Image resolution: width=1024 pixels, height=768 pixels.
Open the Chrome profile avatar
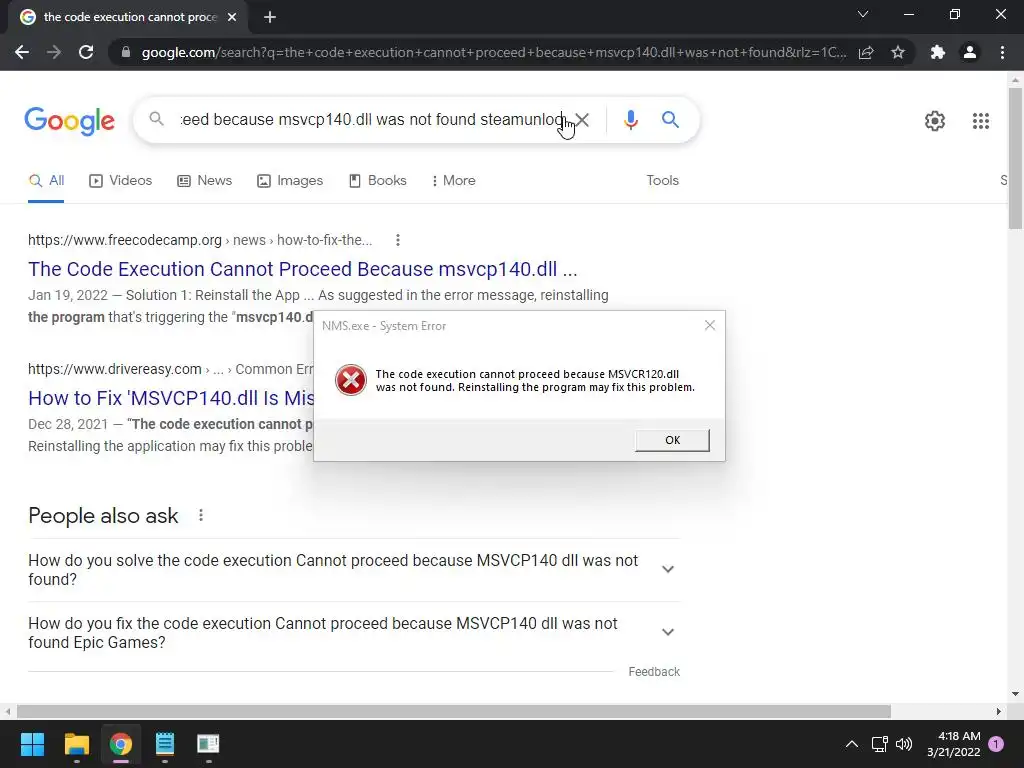tap(970, 52)
